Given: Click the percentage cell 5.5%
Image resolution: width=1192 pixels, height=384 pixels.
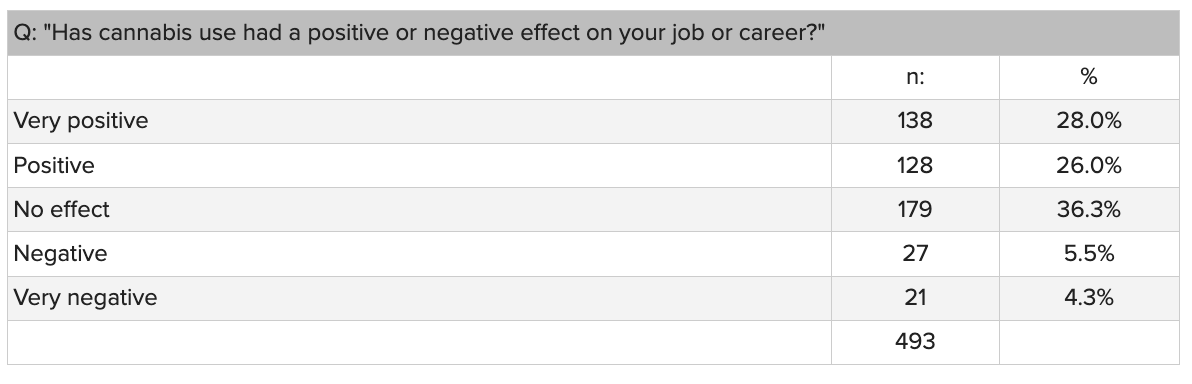Looking at the screenshot, I should point(1089,253).
